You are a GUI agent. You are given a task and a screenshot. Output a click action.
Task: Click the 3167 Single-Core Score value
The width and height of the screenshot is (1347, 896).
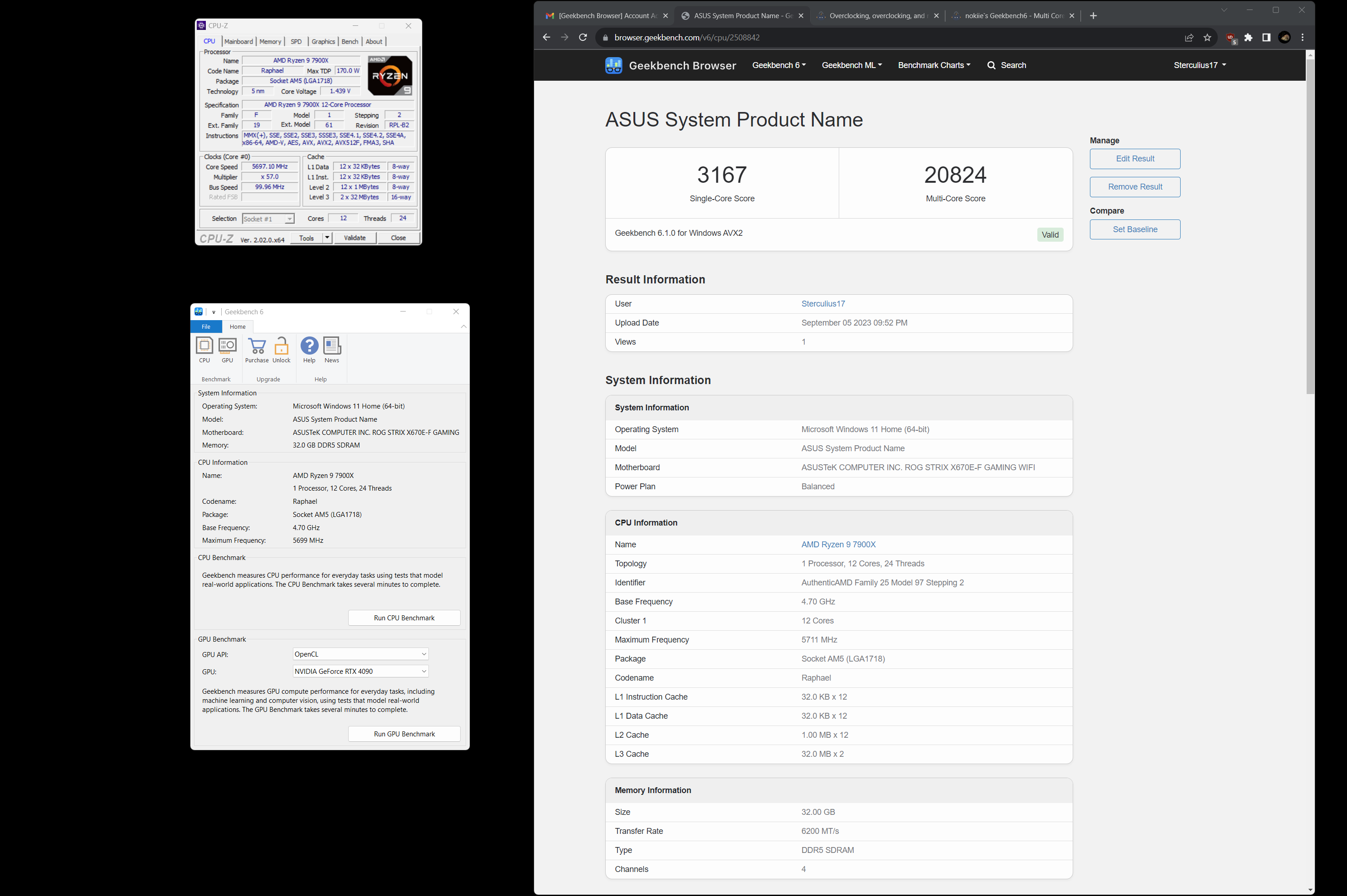click(x=721, y=175)
